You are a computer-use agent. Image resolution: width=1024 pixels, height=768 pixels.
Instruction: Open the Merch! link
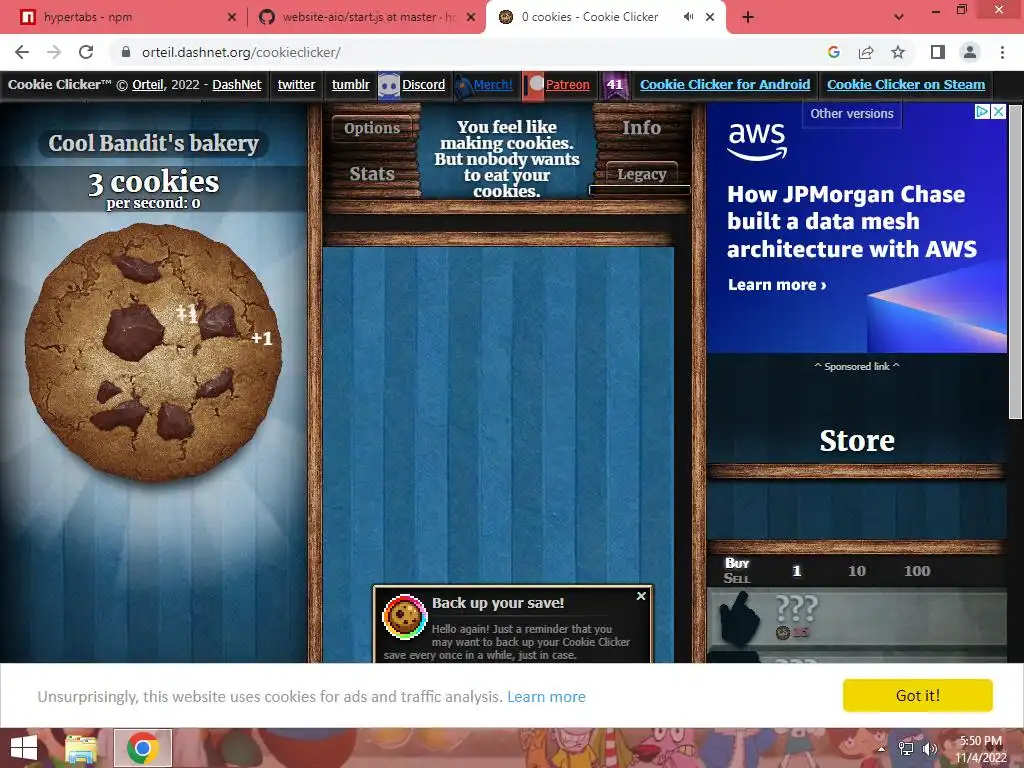pyautogui.click(x=493, y=85)
